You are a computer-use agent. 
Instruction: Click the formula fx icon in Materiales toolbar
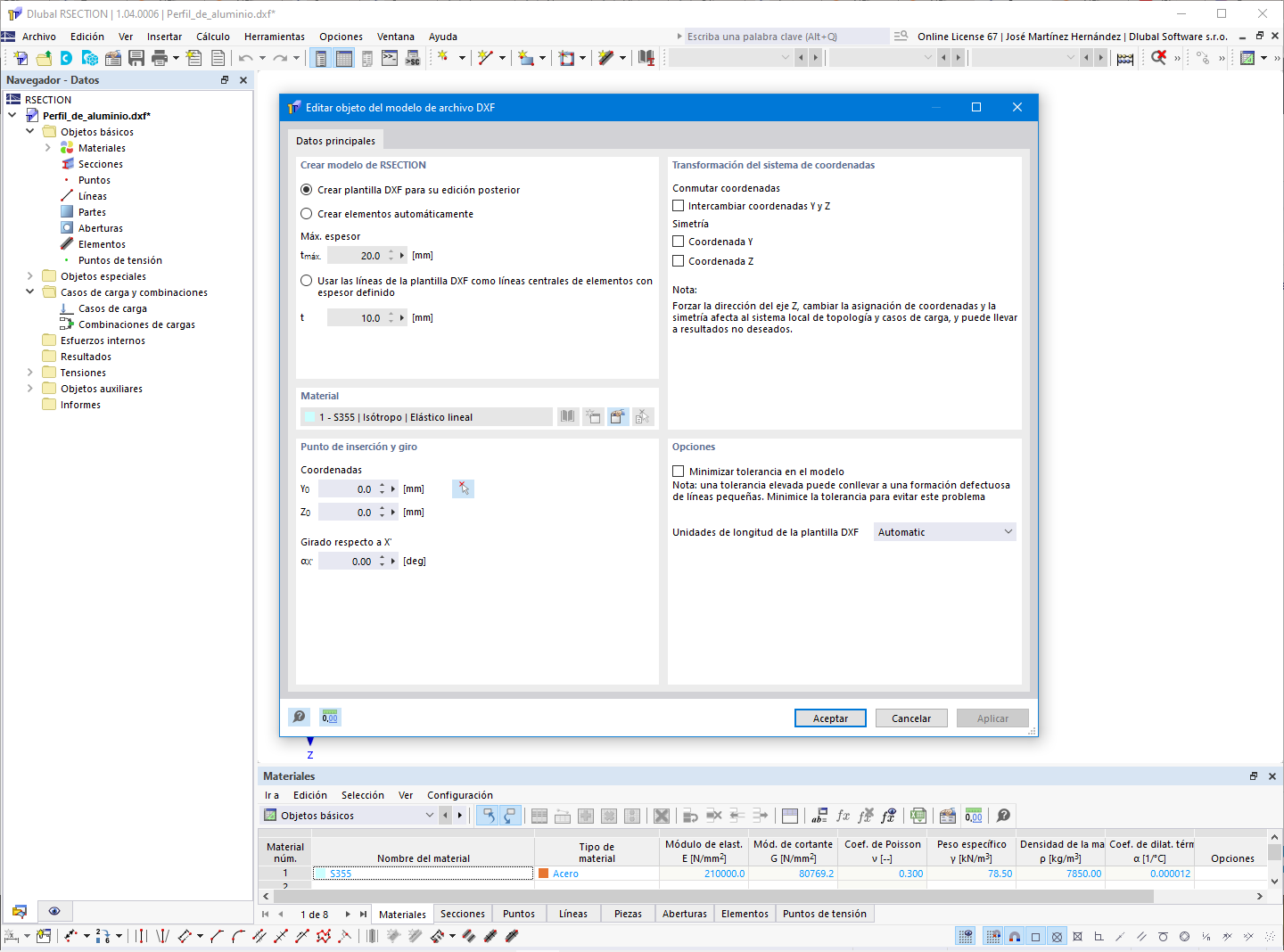[x=843, y=816]
